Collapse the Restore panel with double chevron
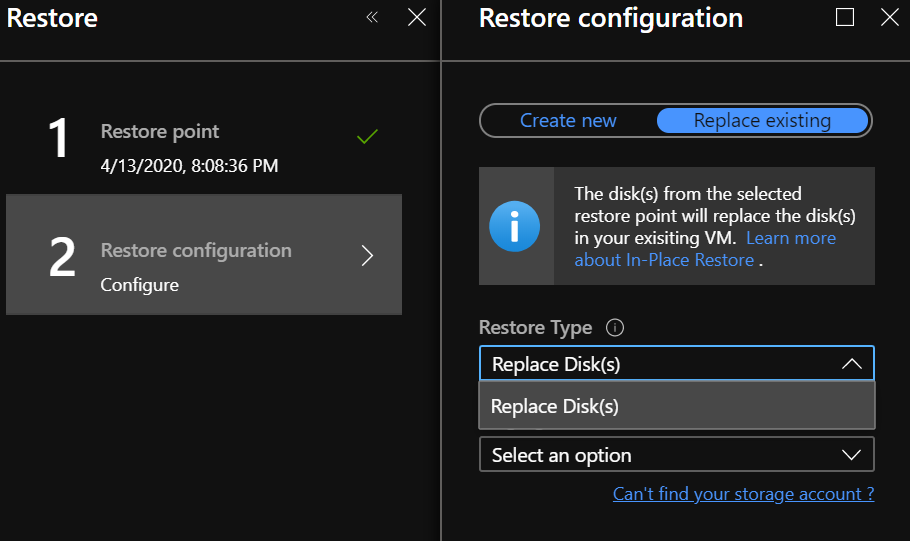Viewport: 910px width, 541px height. click(372, 17)
